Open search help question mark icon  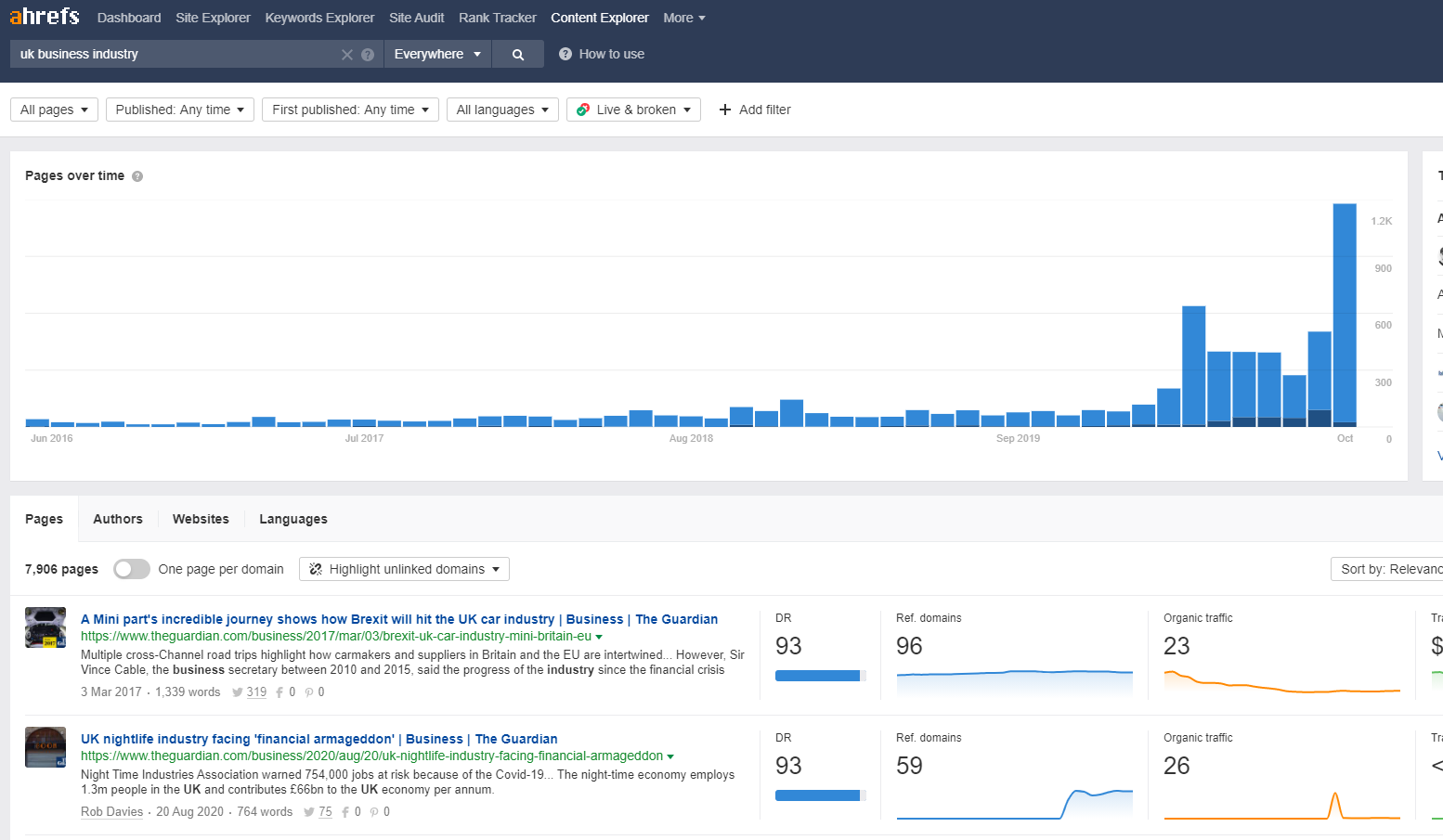click(368, 55)
